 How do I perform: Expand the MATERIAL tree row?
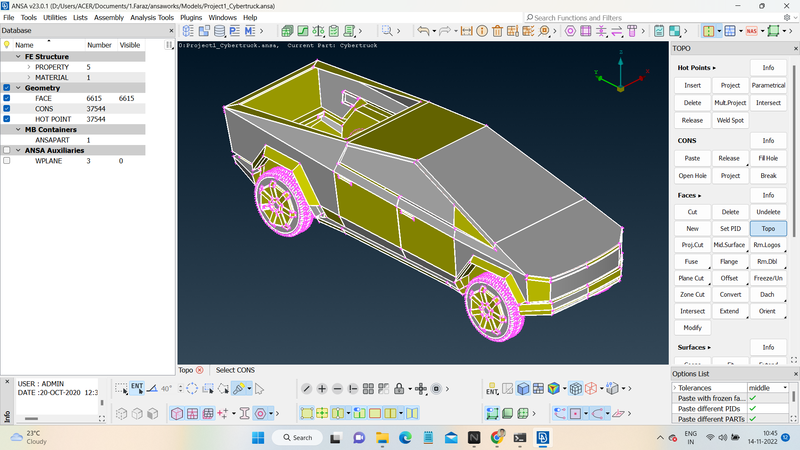tap(29, 78)
